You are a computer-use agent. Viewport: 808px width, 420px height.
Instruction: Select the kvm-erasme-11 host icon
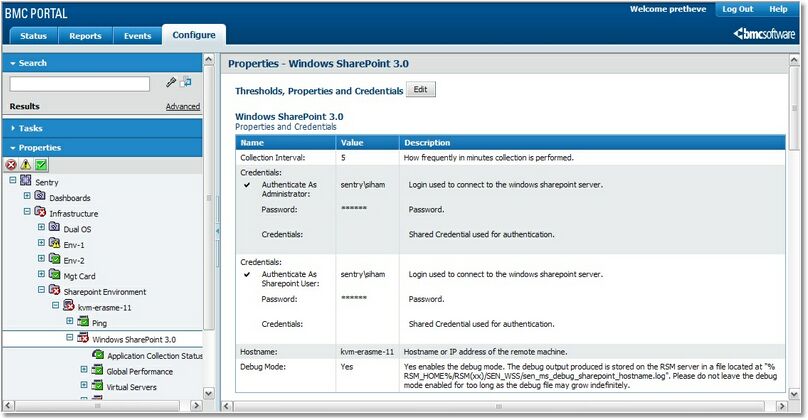pos(69,306)
